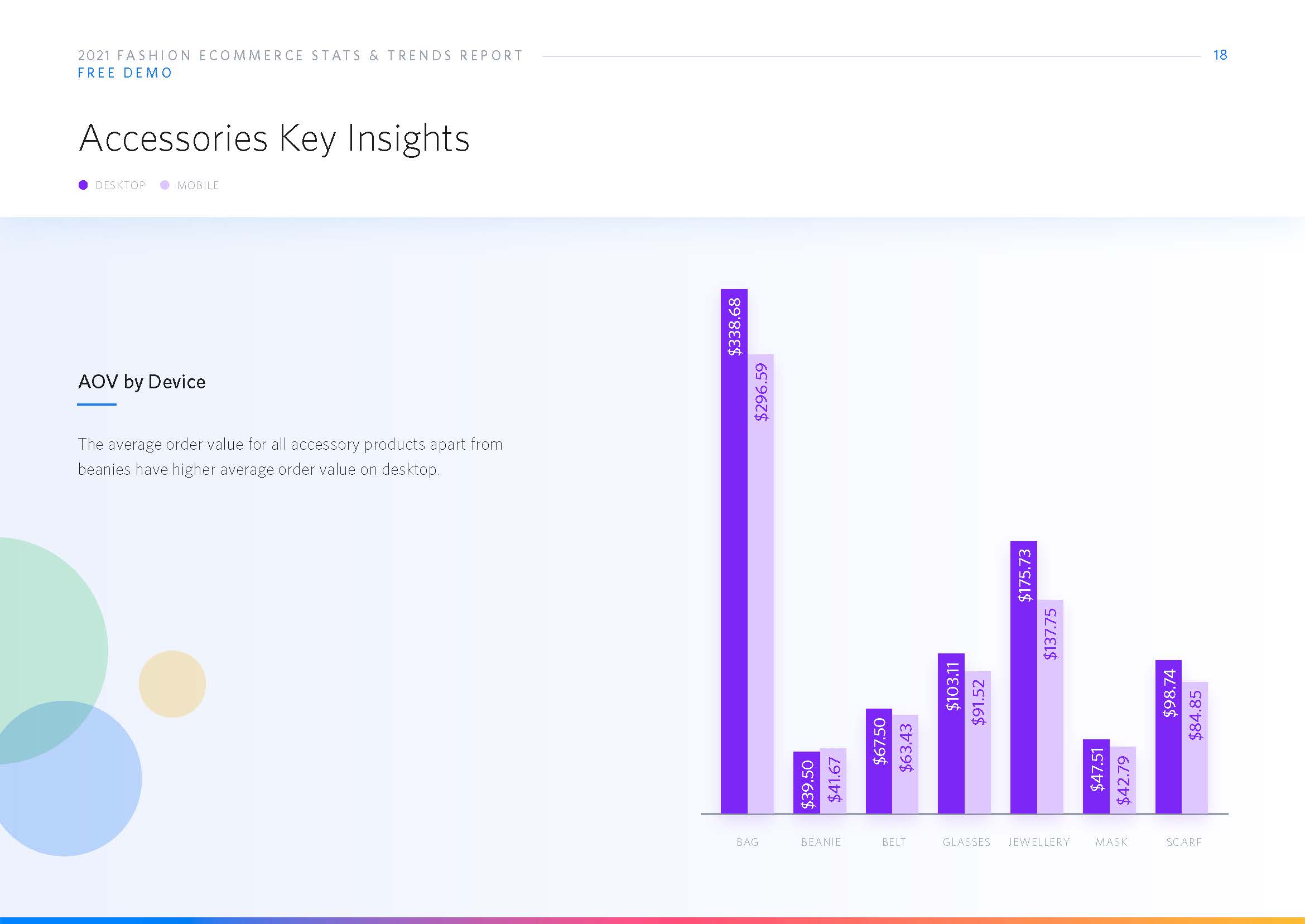Click the light purple Mobile legend dot
Screen dimensions: 1305x924
[x=165, y=185]
